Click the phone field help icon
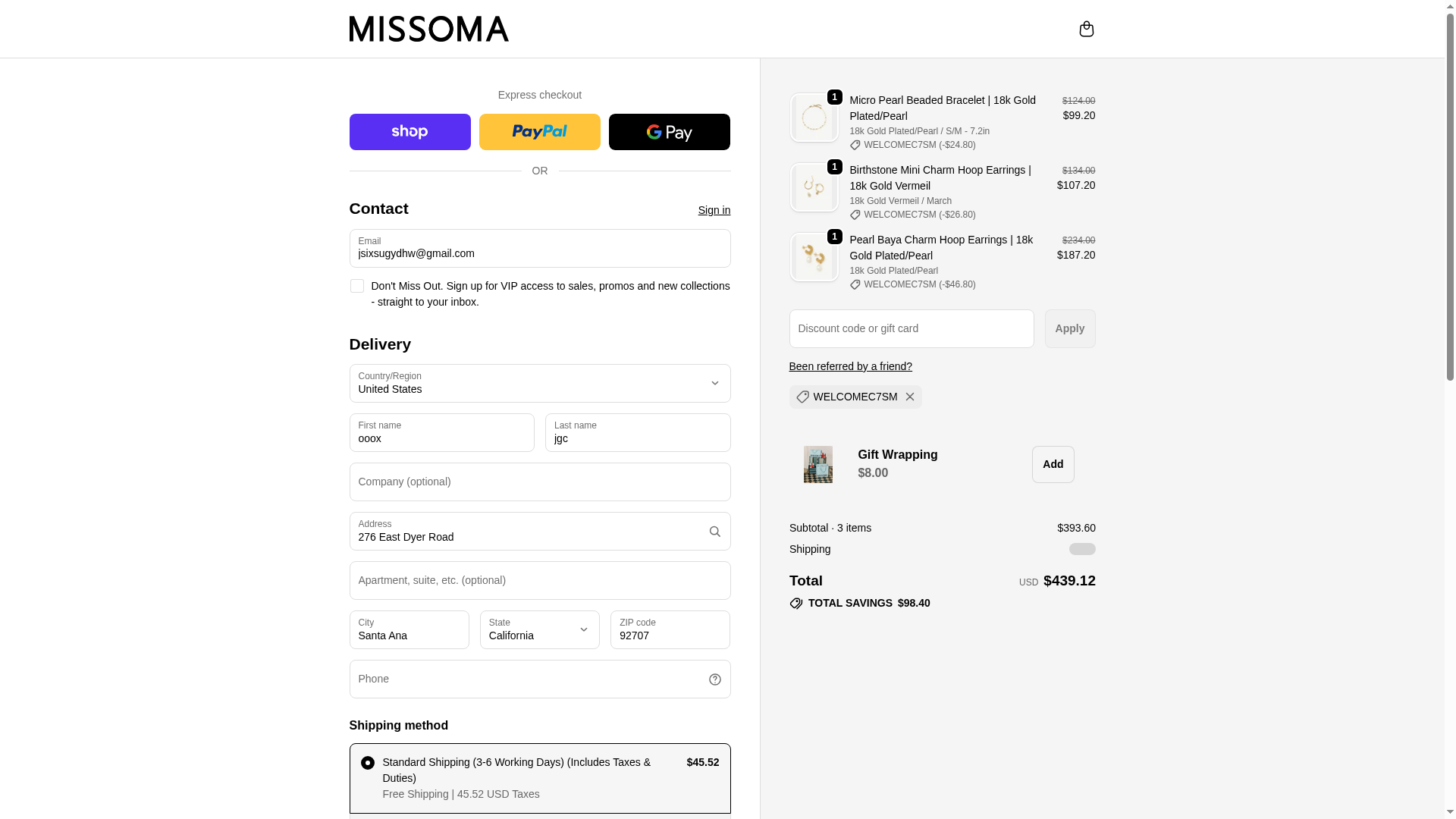1456x819 pixels. pyautogui.click(x=714, y=679)
